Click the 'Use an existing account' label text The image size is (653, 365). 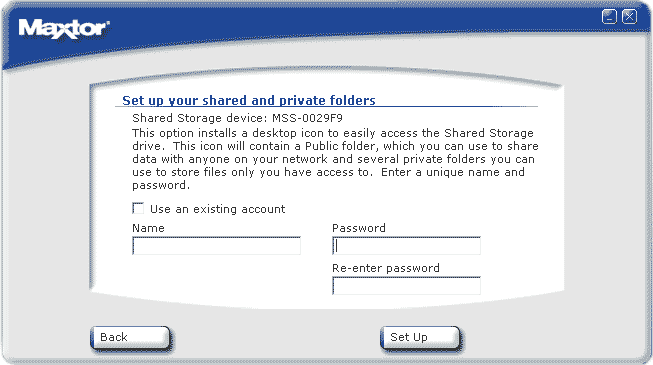(x=217, y=209)
